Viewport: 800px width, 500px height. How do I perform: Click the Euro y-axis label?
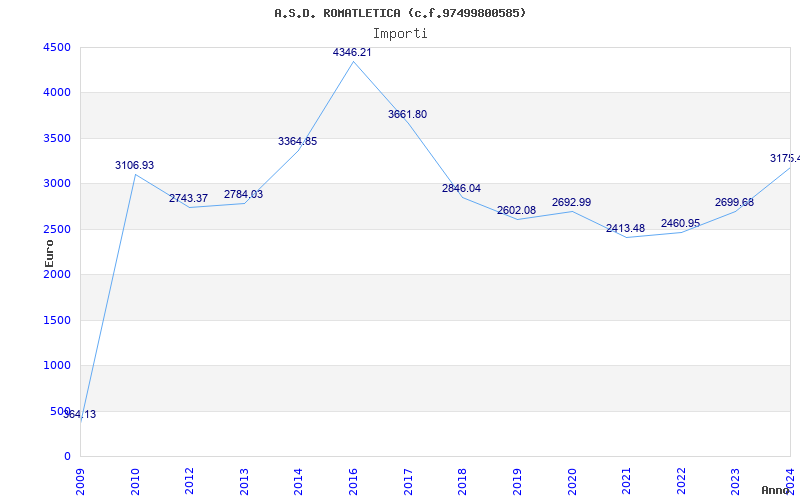coord(49,252)
